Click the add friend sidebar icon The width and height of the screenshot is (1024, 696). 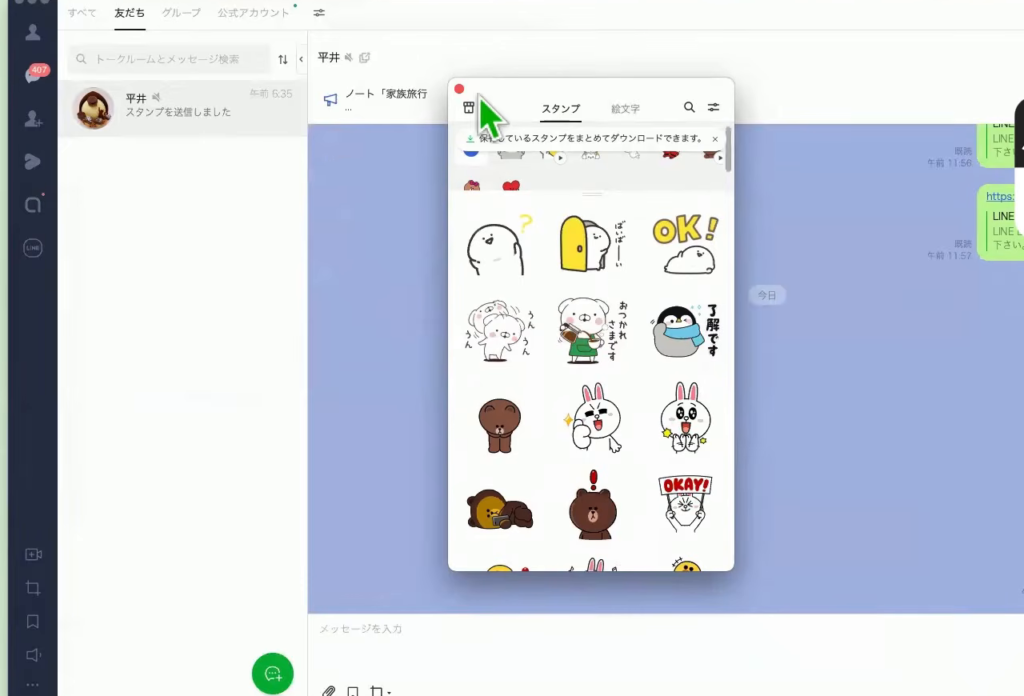pyautogui.click(x=33, y=119)
